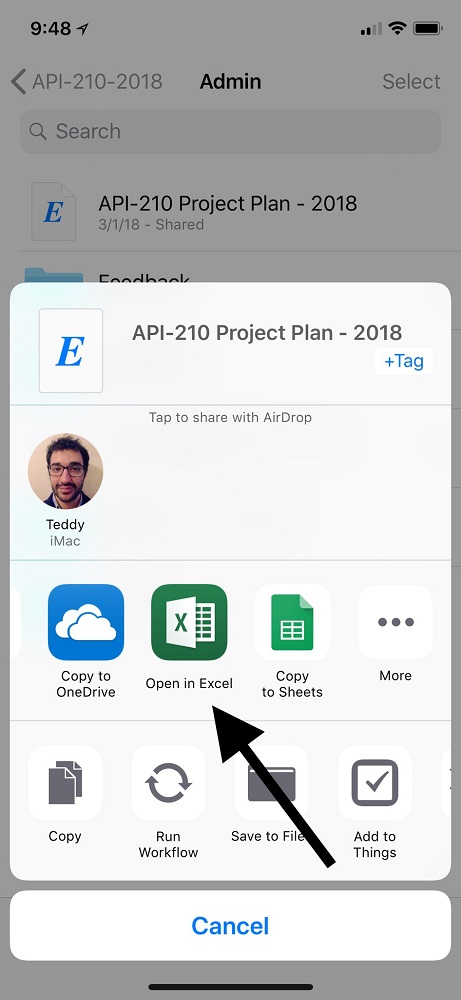Screen dimensions: 461x1000
Task: Choose Copy to Sheets
Action: pos(292,622)
